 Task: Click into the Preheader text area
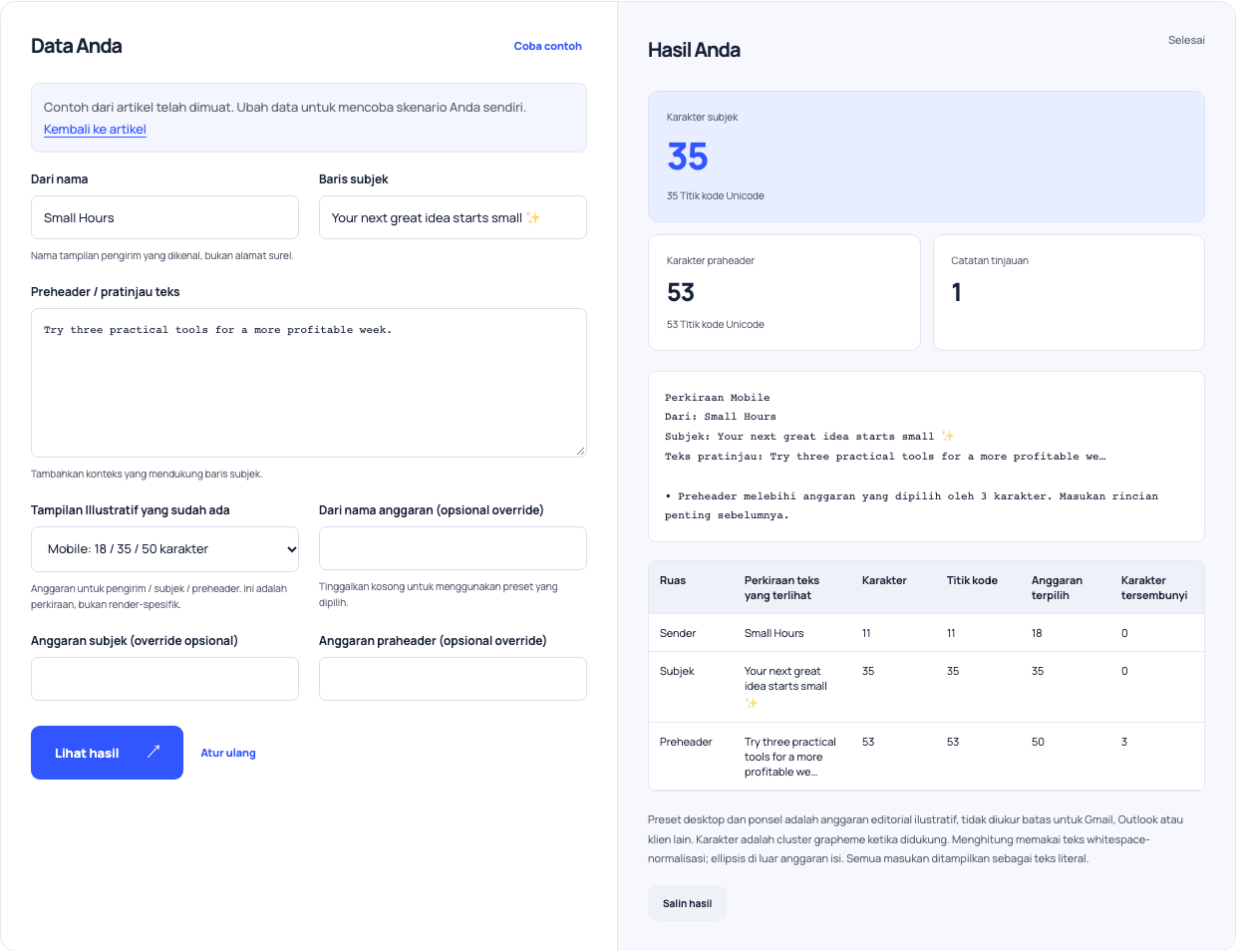[x=309, y=383]
